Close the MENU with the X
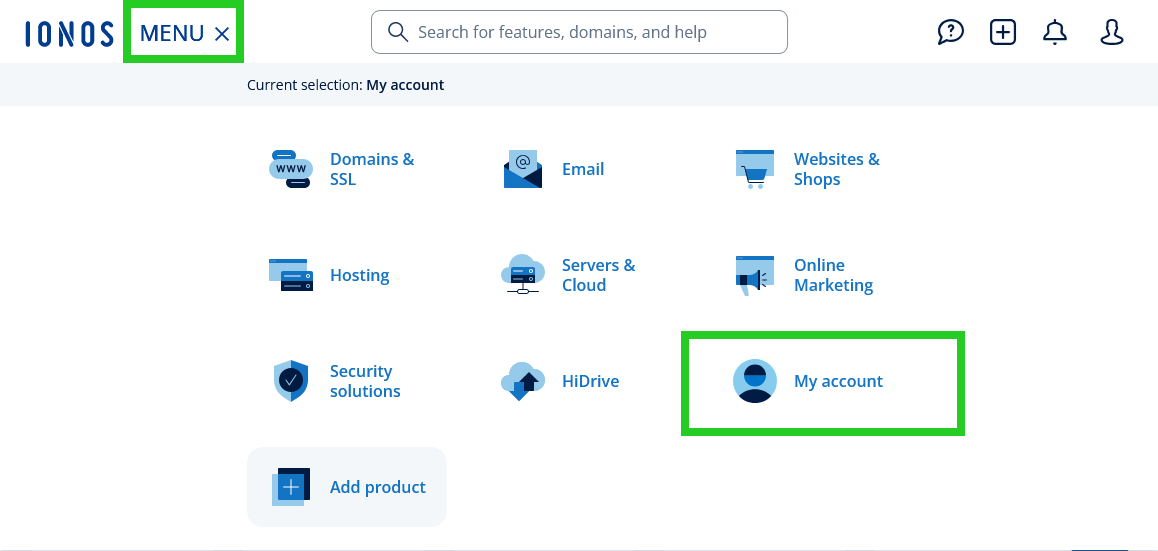 point(222,33)
